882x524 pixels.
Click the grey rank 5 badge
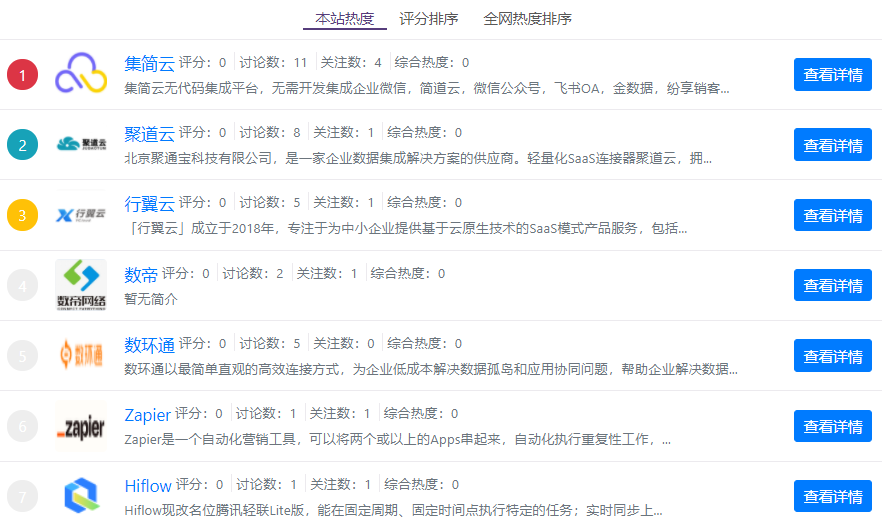coord(22,356)
